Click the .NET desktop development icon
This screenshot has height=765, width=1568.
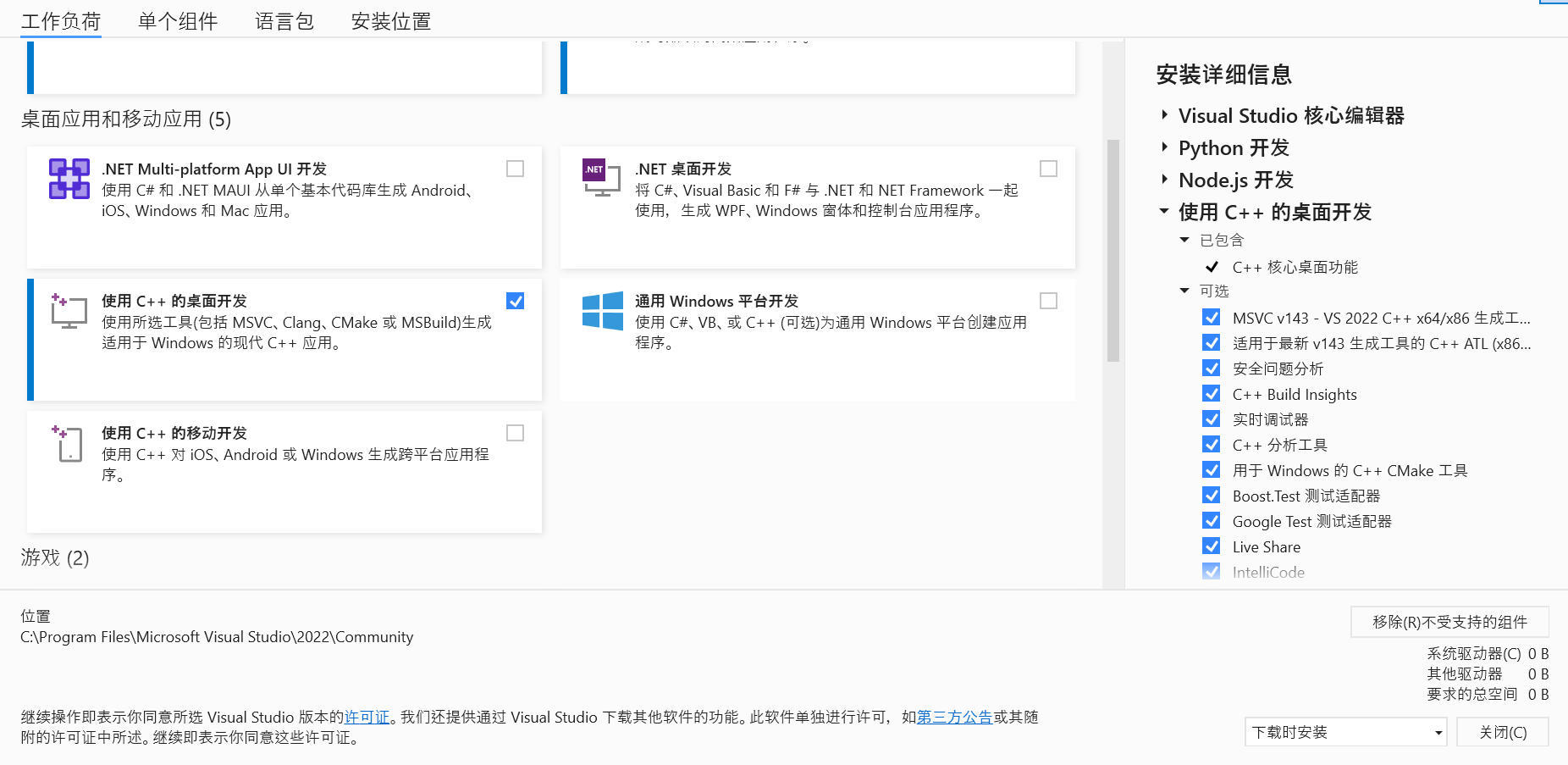tap(601, 177)
